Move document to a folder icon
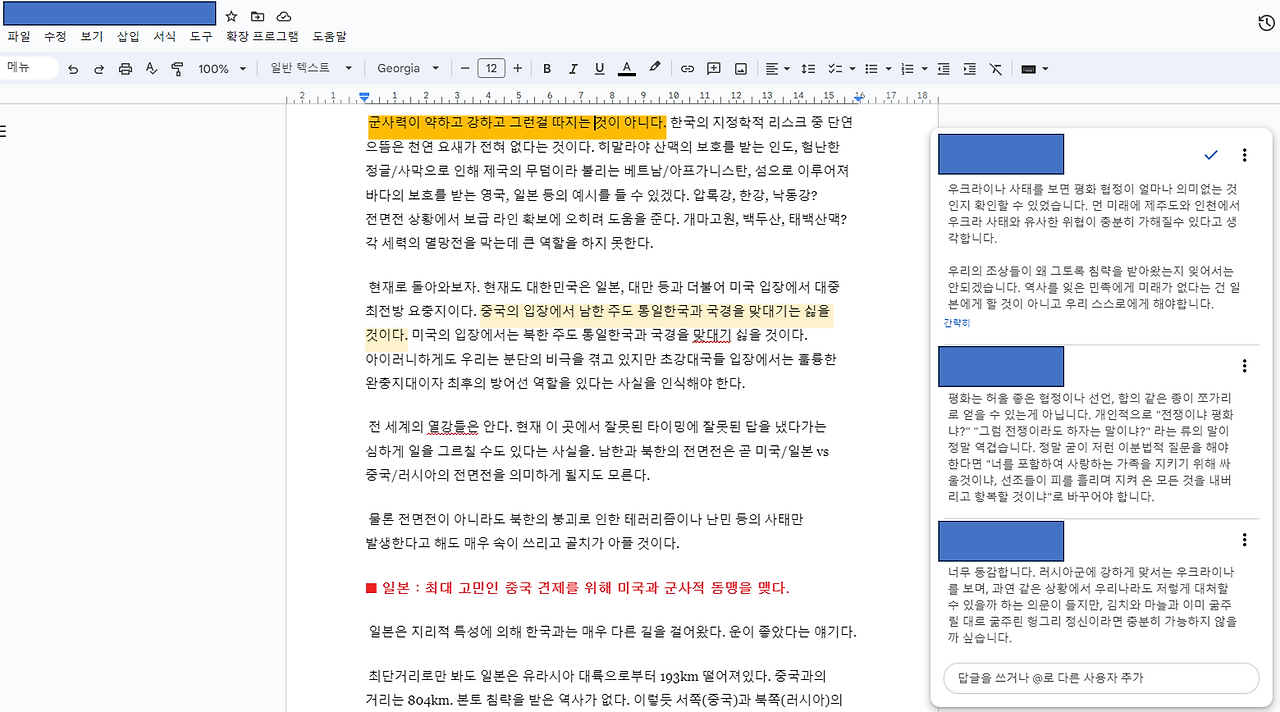The width and height of the screenshot is (1280, 712). coord(257,17)
